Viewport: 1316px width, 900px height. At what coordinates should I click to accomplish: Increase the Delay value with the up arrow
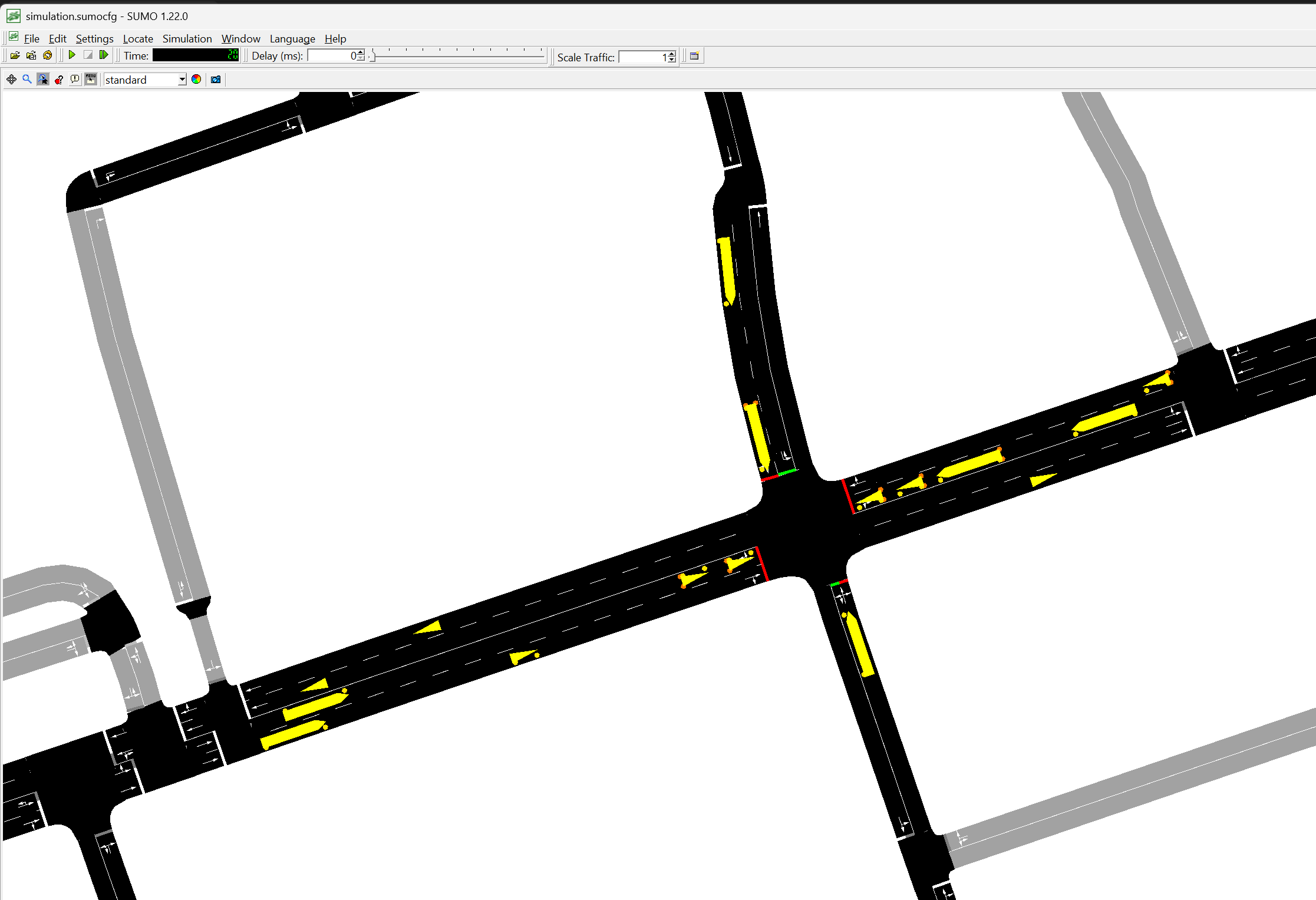click(x=361, y=52)
